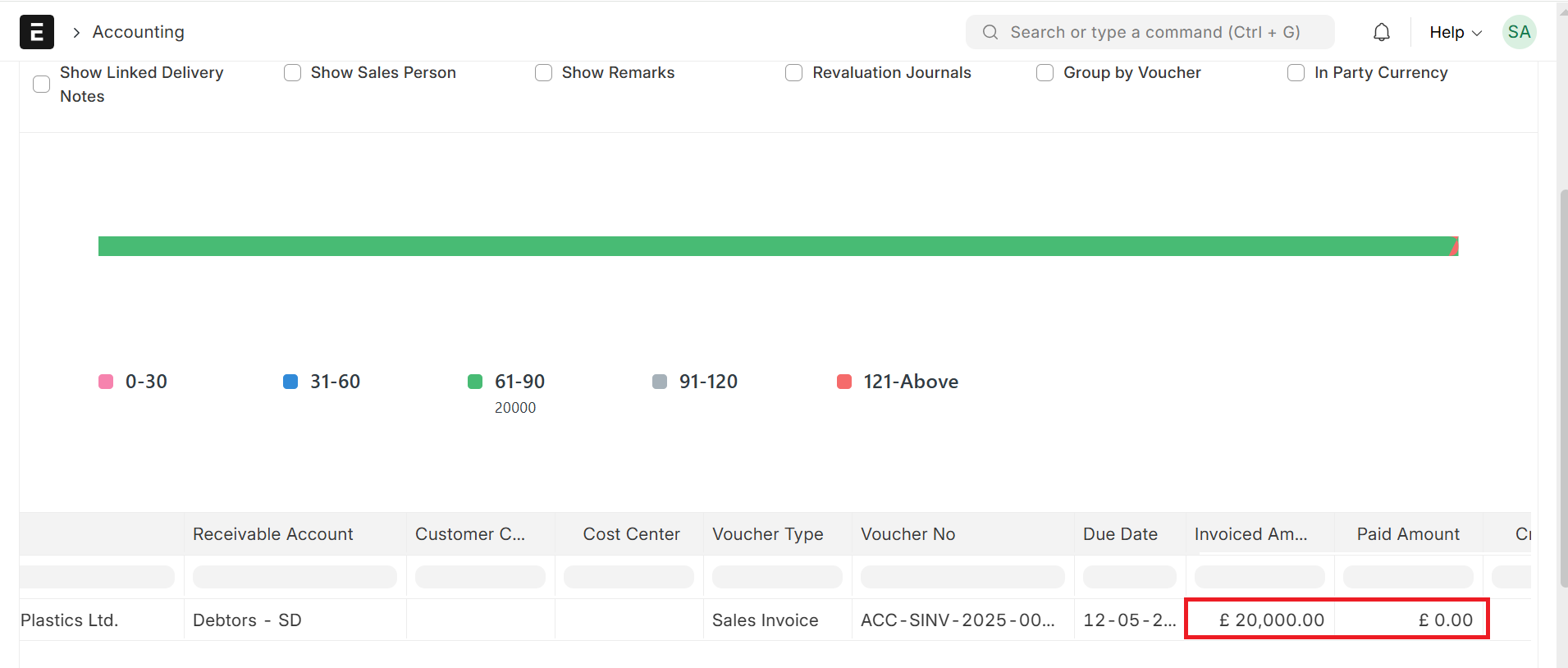
Task: Open the SA user avatar menu
Action: coord(1519,32)
